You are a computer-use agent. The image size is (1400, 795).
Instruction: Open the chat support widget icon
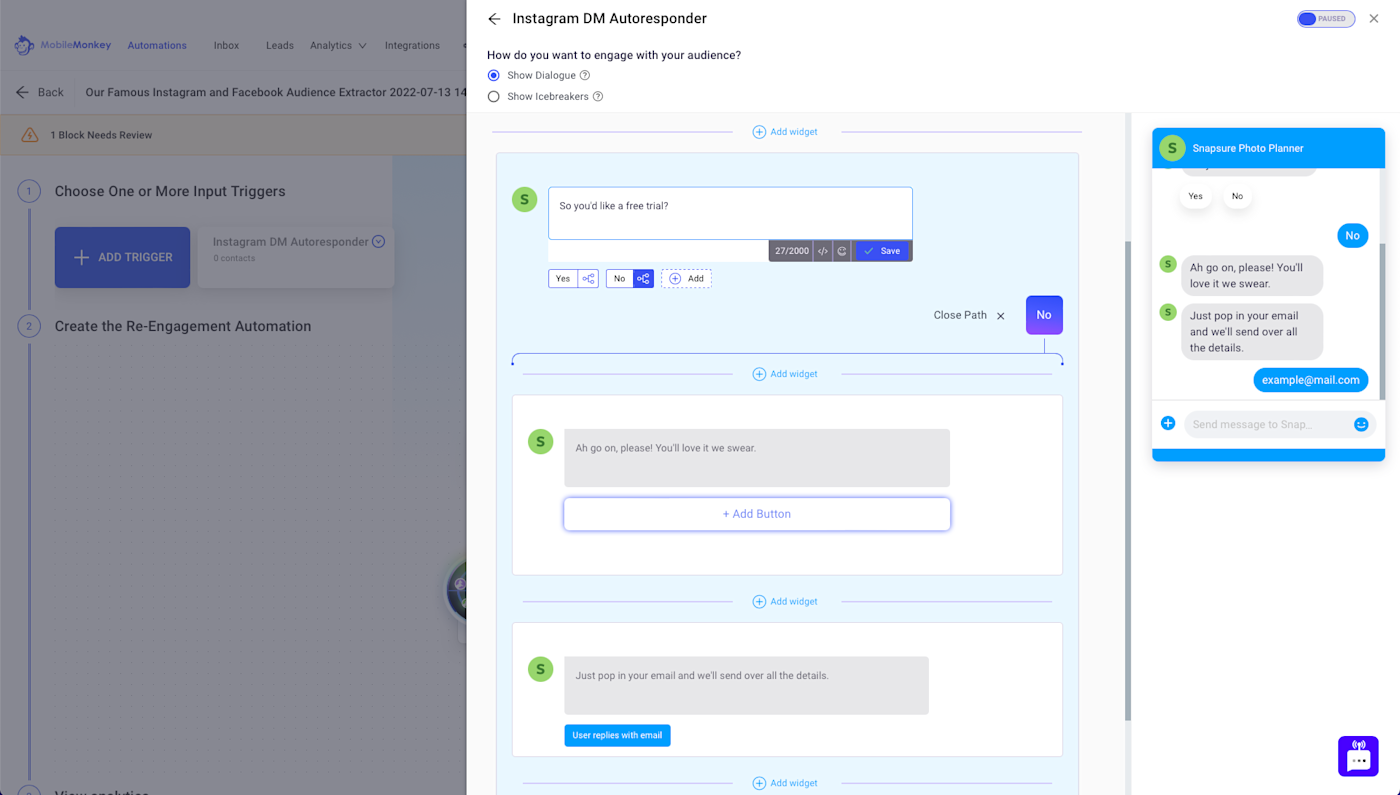tap(1358, 757)
